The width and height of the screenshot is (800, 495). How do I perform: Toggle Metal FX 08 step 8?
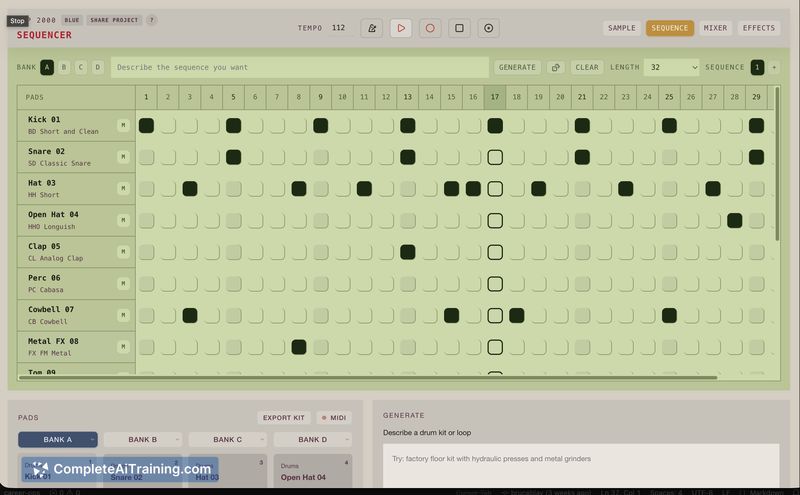coord(299,347)
